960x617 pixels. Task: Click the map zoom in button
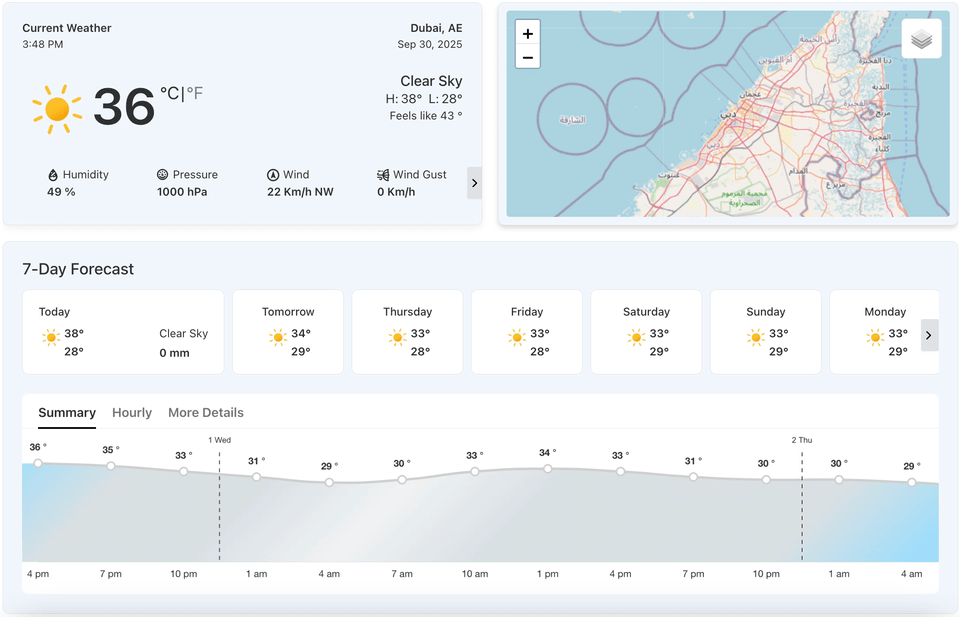[x=528, y=33]
